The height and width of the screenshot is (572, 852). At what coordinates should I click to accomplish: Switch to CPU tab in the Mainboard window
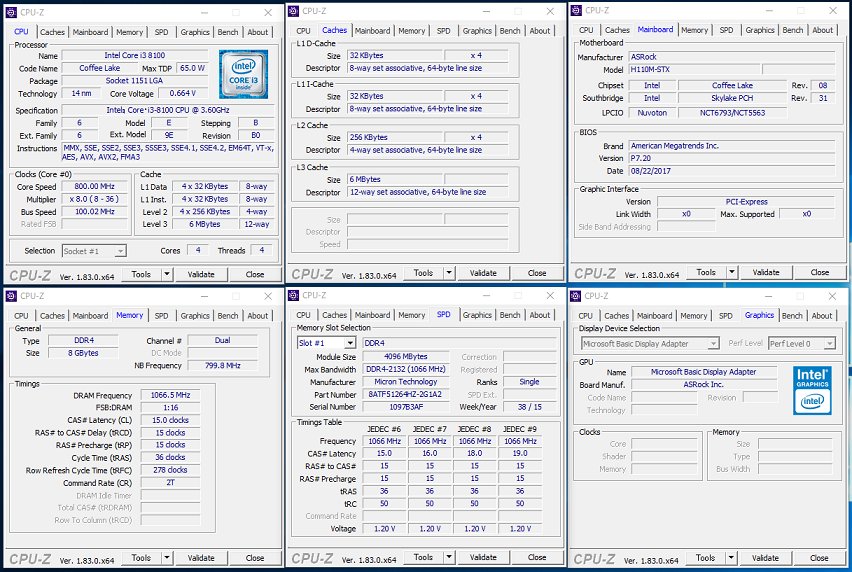(586, 30)
